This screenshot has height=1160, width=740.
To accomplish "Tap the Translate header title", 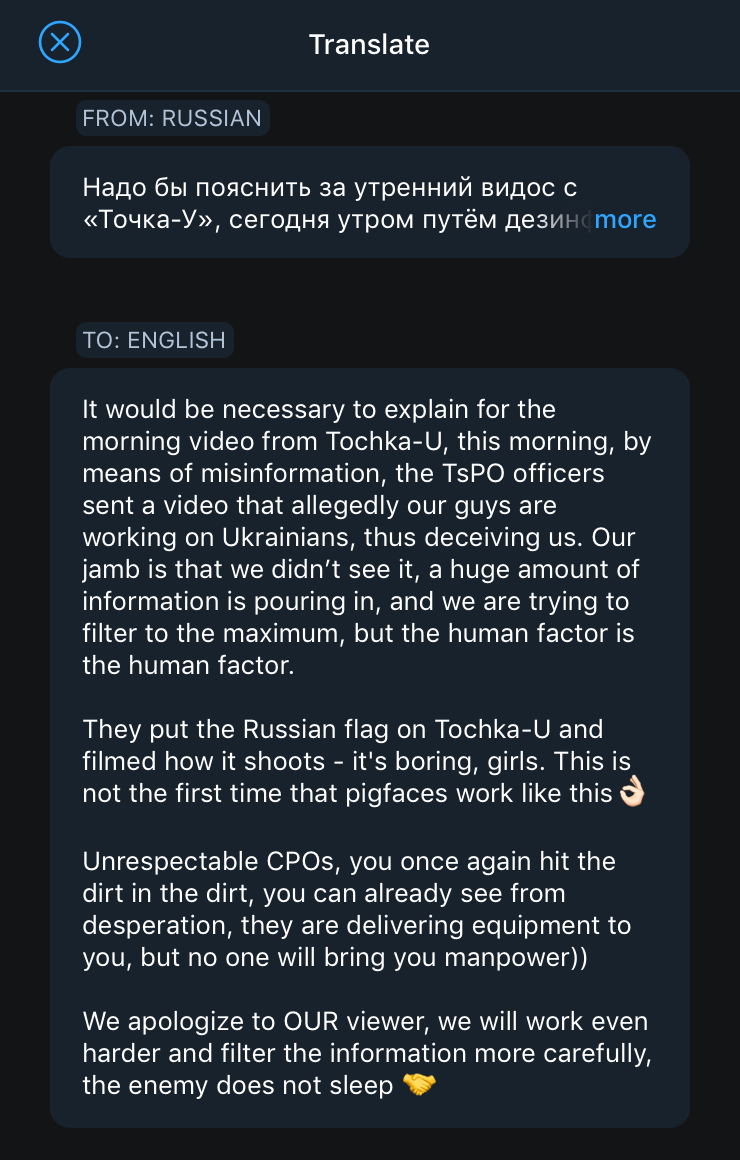I will [369, 44].
